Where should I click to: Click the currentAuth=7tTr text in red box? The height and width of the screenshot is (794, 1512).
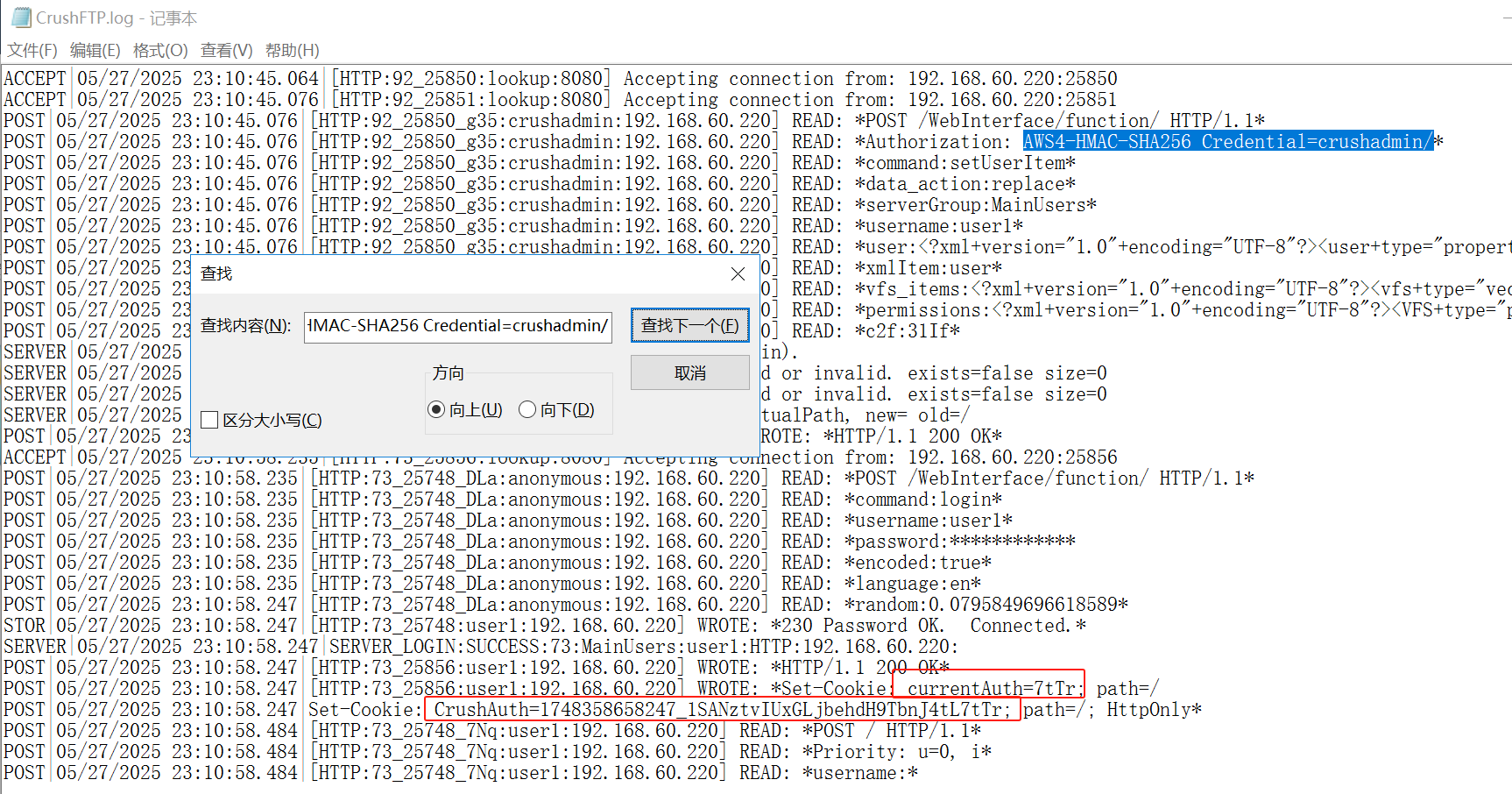pyautogui.click(x=987, y=689)
